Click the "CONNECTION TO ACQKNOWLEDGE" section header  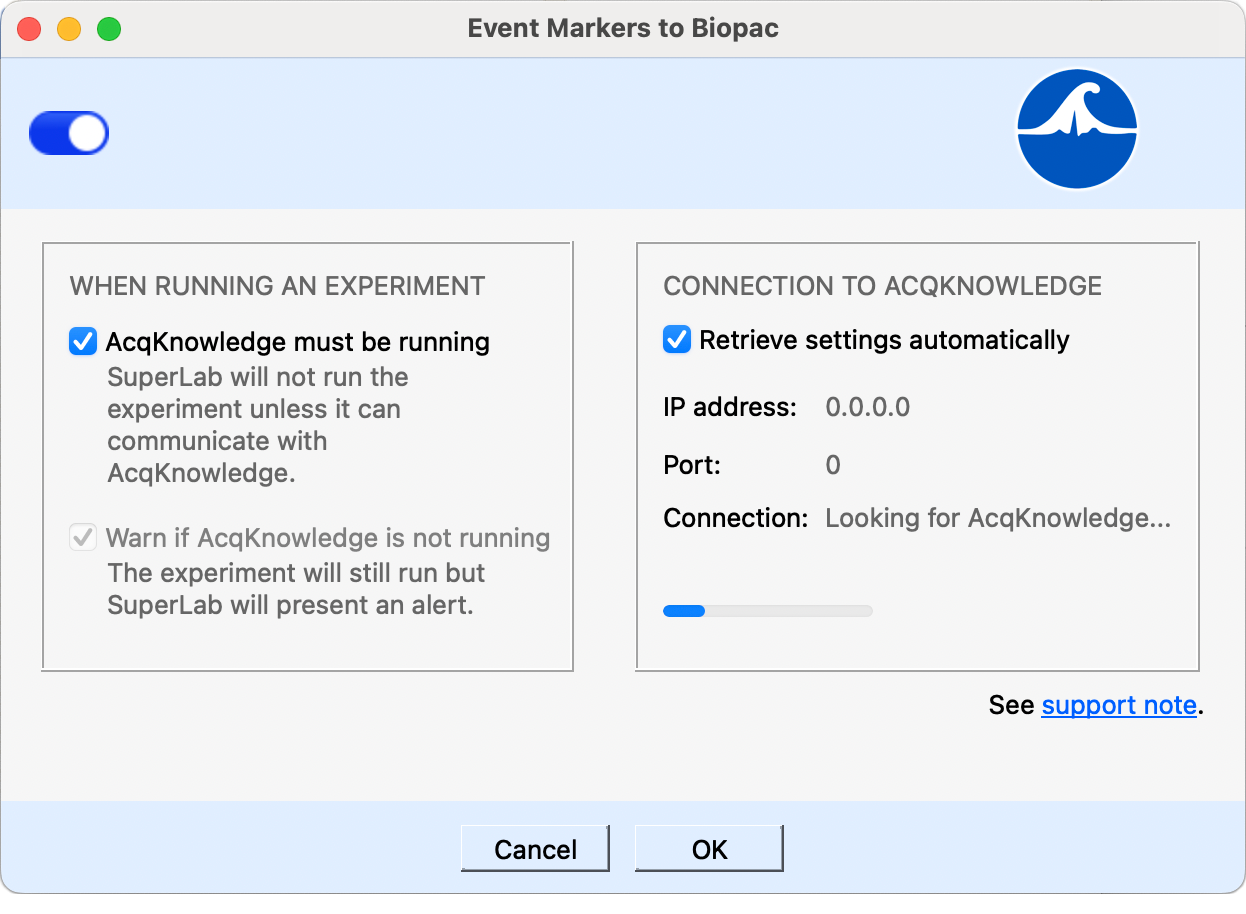[882, 286]
